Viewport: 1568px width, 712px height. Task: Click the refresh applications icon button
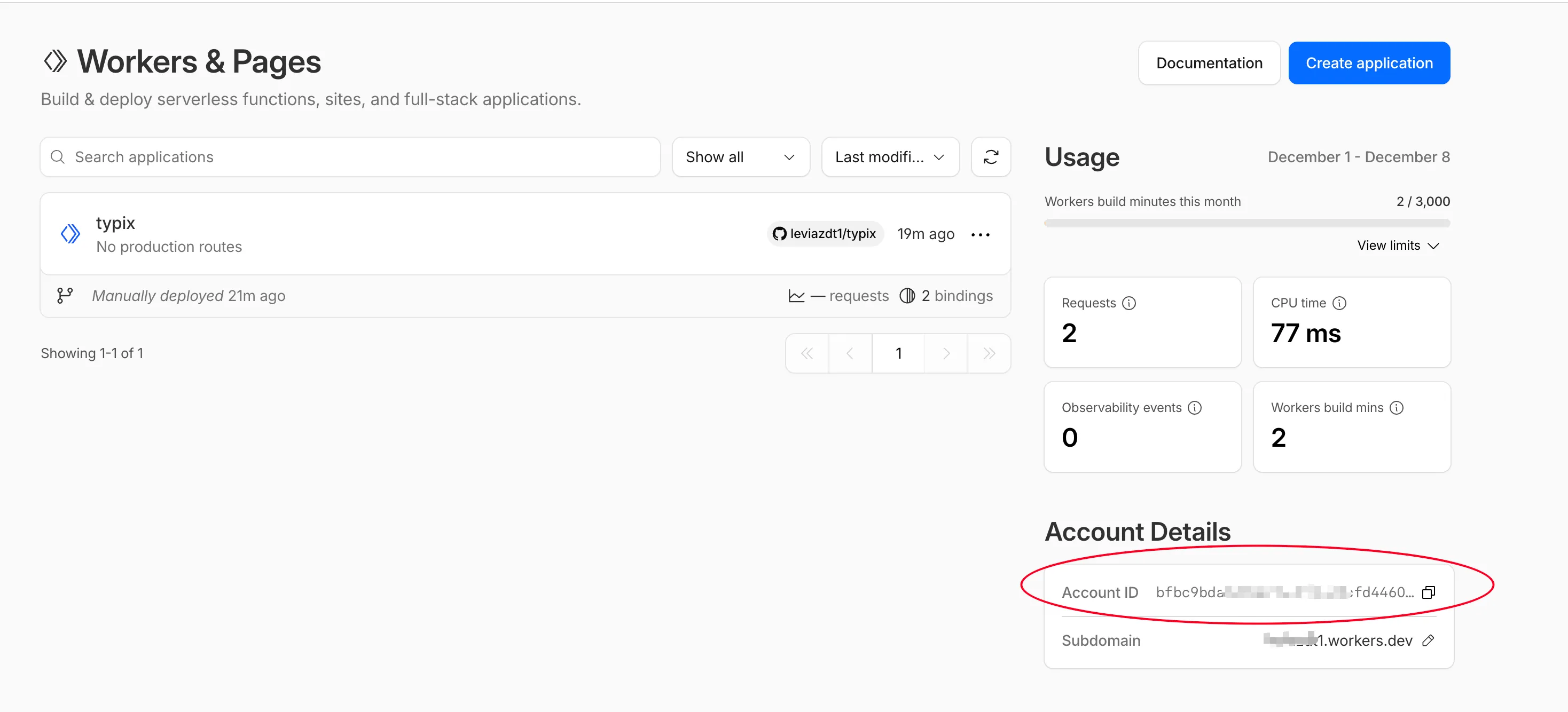click(990, 157)
